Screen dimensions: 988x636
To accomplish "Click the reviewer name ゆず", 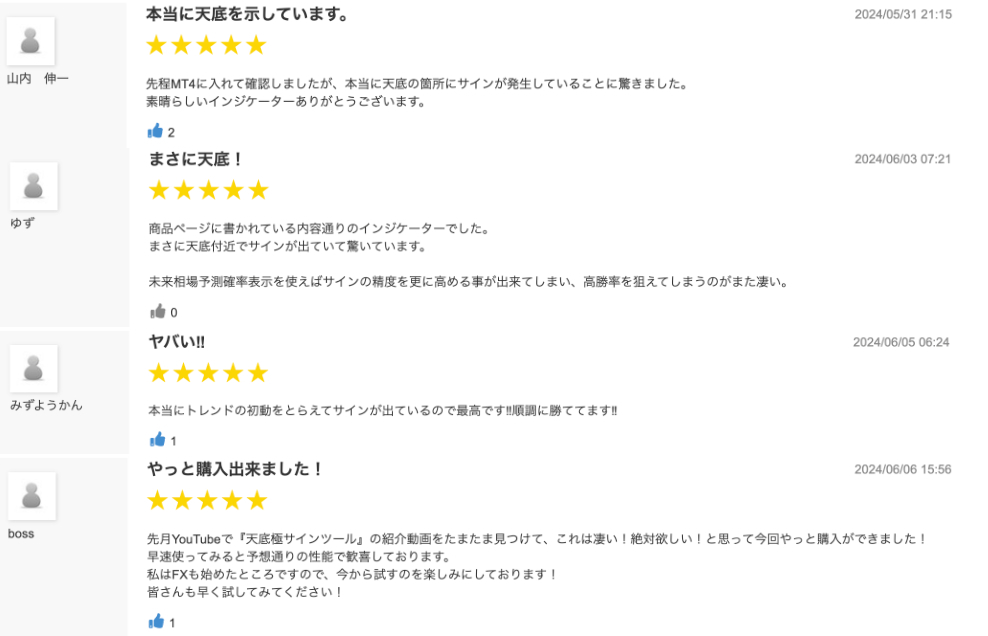I will (x=22, y=223).
